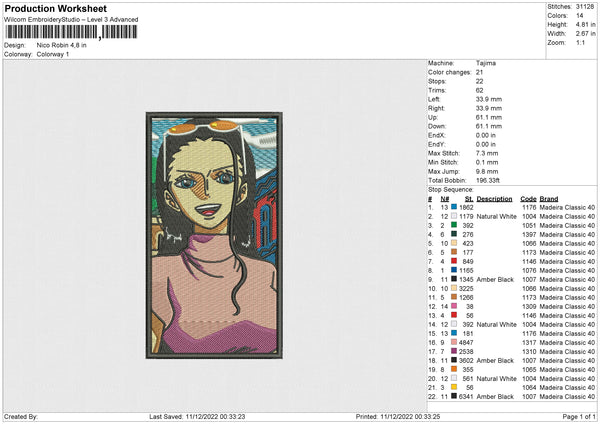Click the 'Description' column header
Image resolution: width=600 pixels, height=424 pixels.
[494, 199]
